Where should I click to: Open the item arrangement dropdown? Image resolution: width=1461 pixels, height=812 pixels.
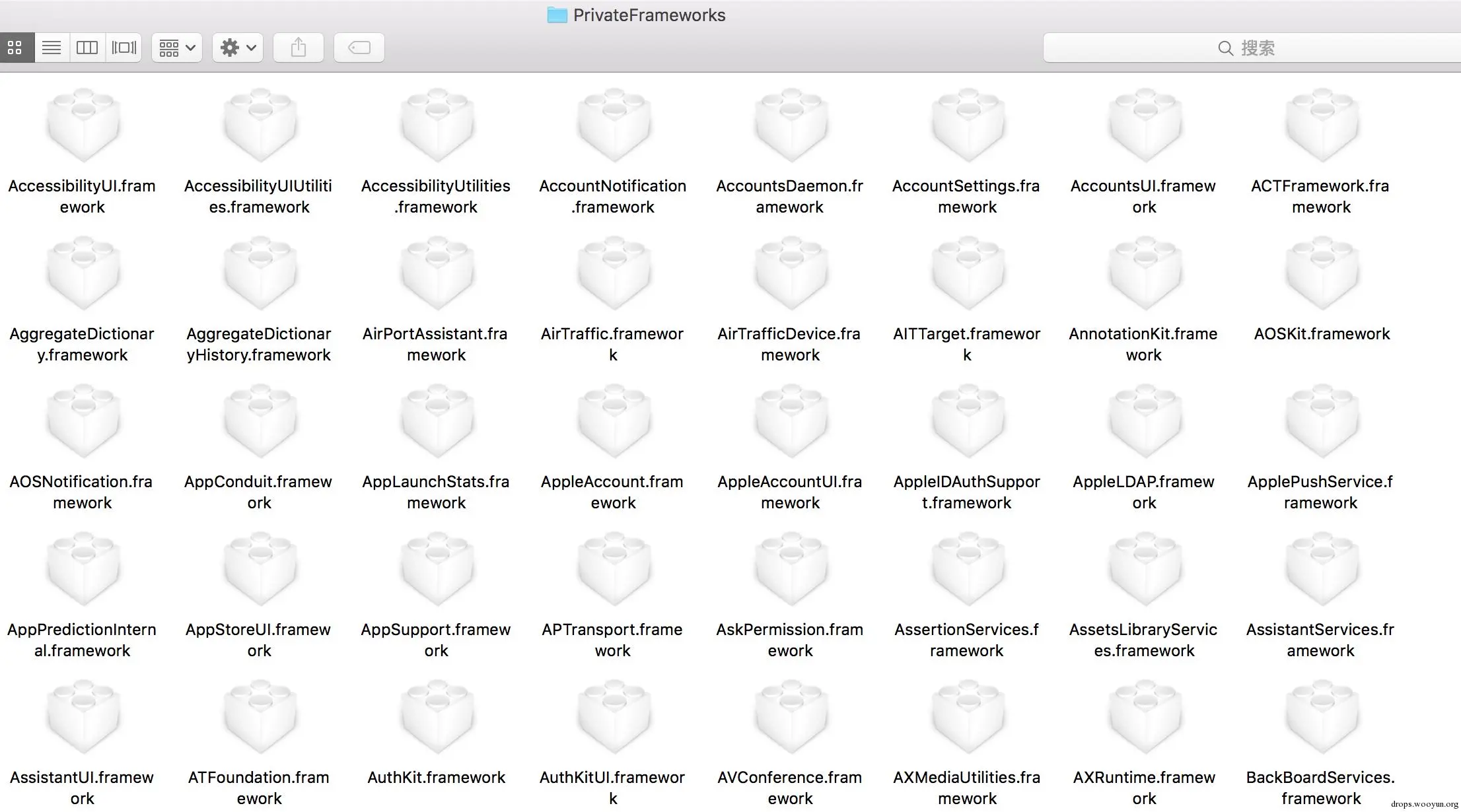(x=176, y=48)
